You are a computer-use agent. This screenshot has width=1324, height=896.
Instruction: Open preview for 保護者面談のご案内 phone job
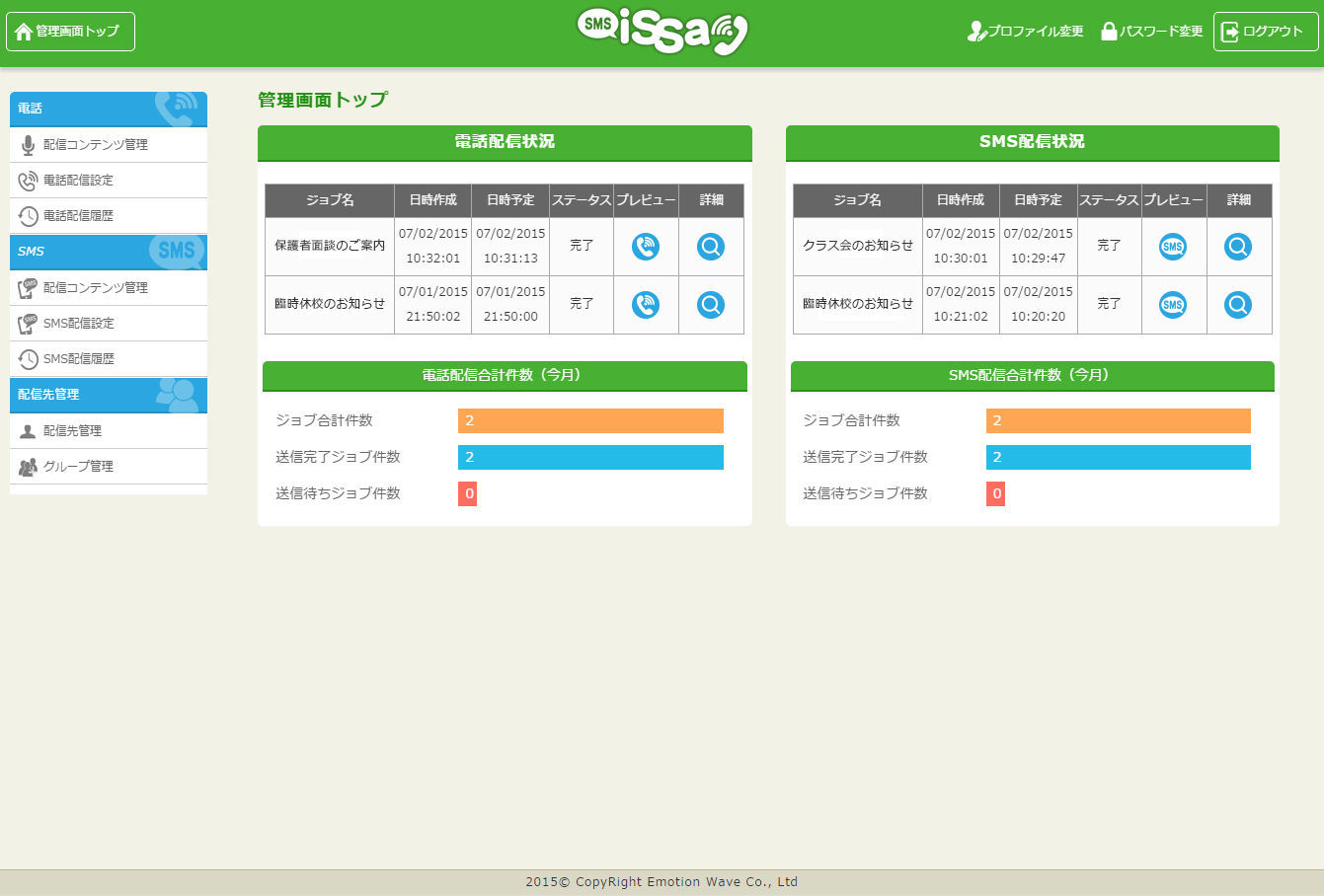(x=646, y=247)
